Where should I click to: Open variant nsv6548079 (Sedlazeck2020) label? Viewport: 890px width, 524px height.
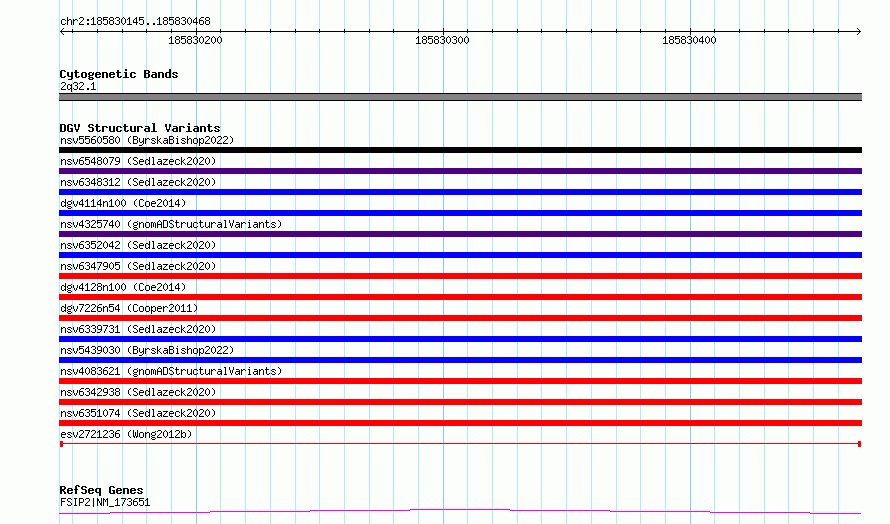pyautogui.click(x=138, y=161)
